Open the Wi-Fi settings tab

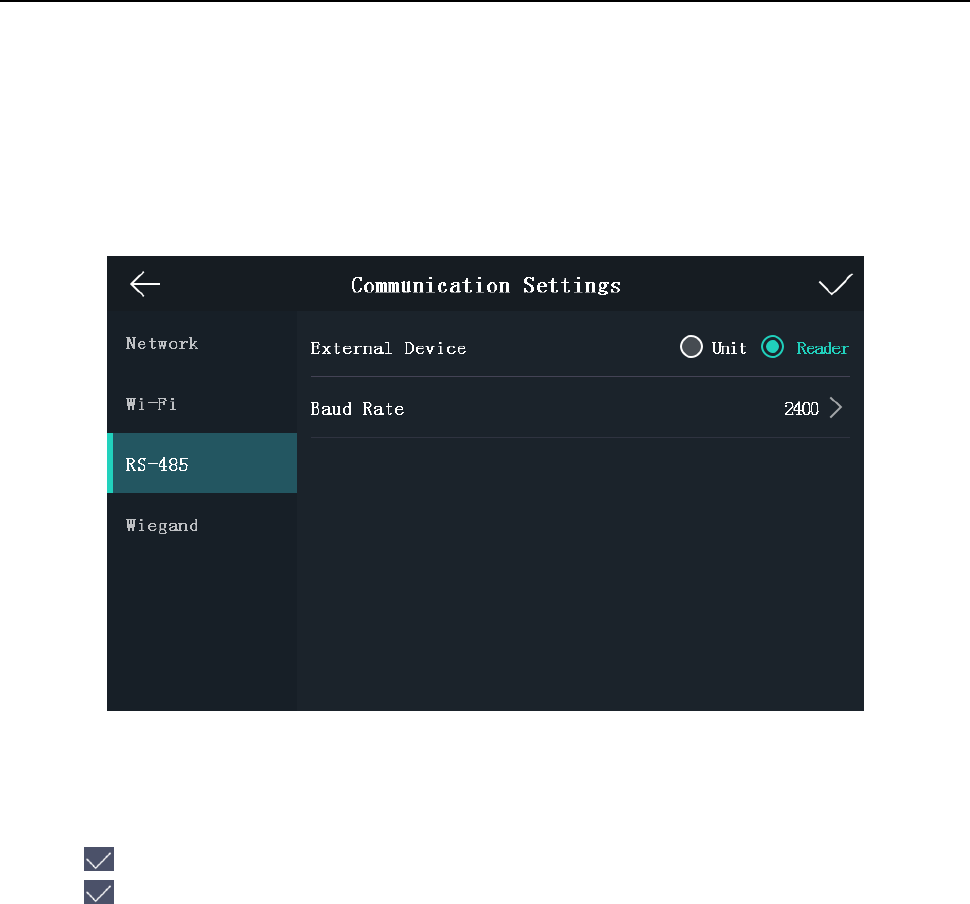[x=151, y=404]
